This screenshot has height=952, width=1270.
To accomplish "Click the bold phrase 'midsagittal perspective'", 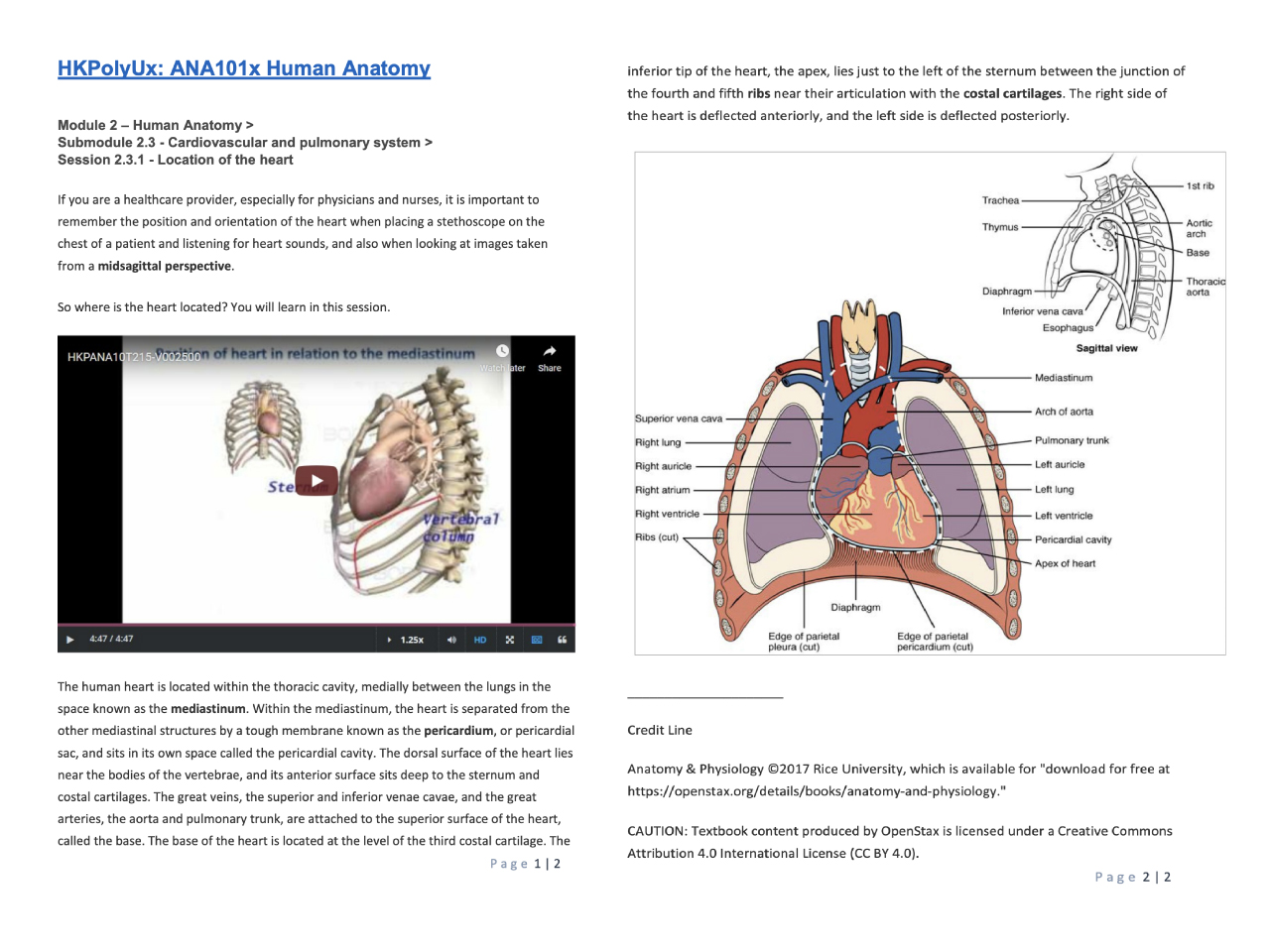I will [165, 266].
